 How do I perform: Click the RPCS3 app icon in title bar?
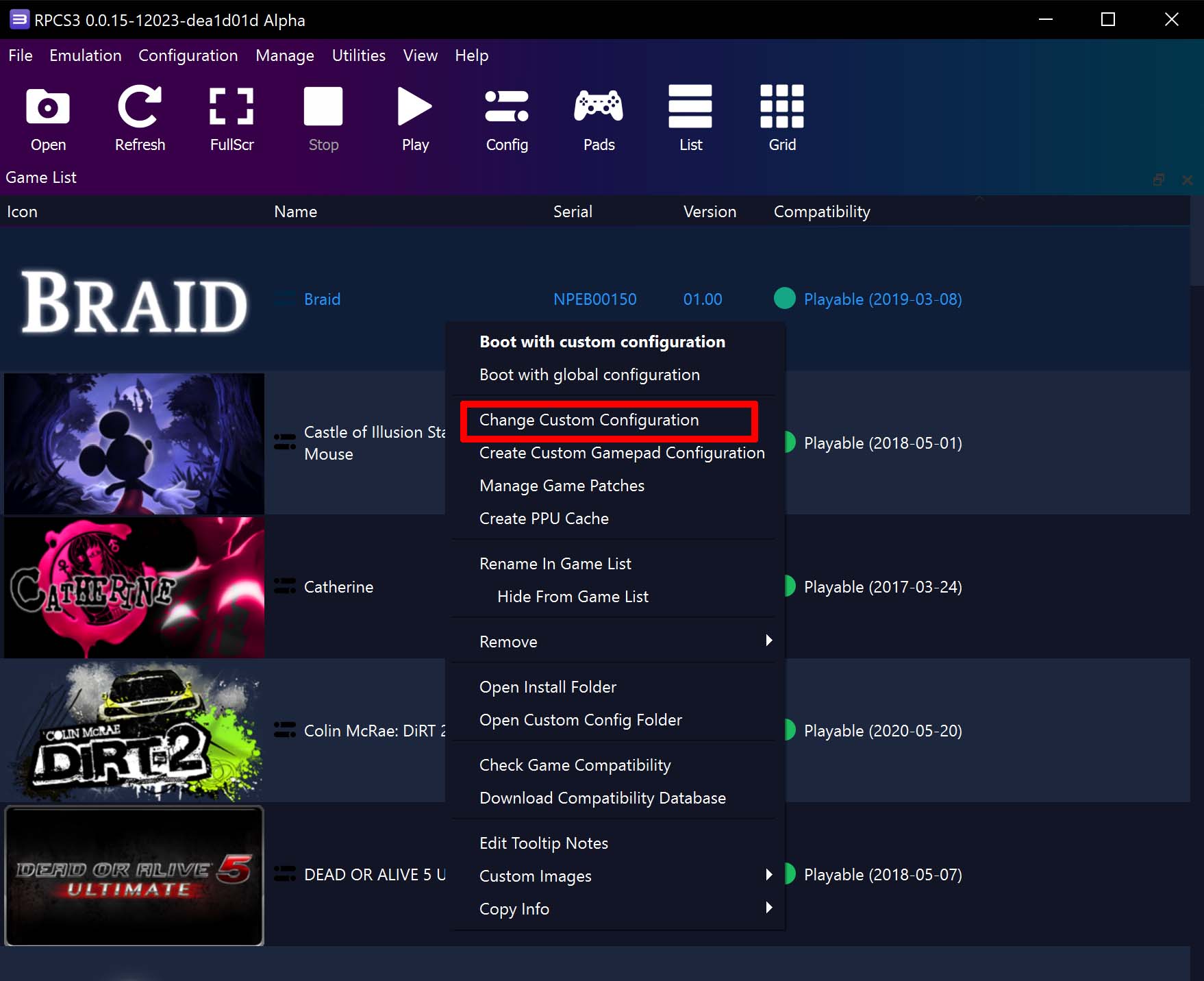[19, 20]
